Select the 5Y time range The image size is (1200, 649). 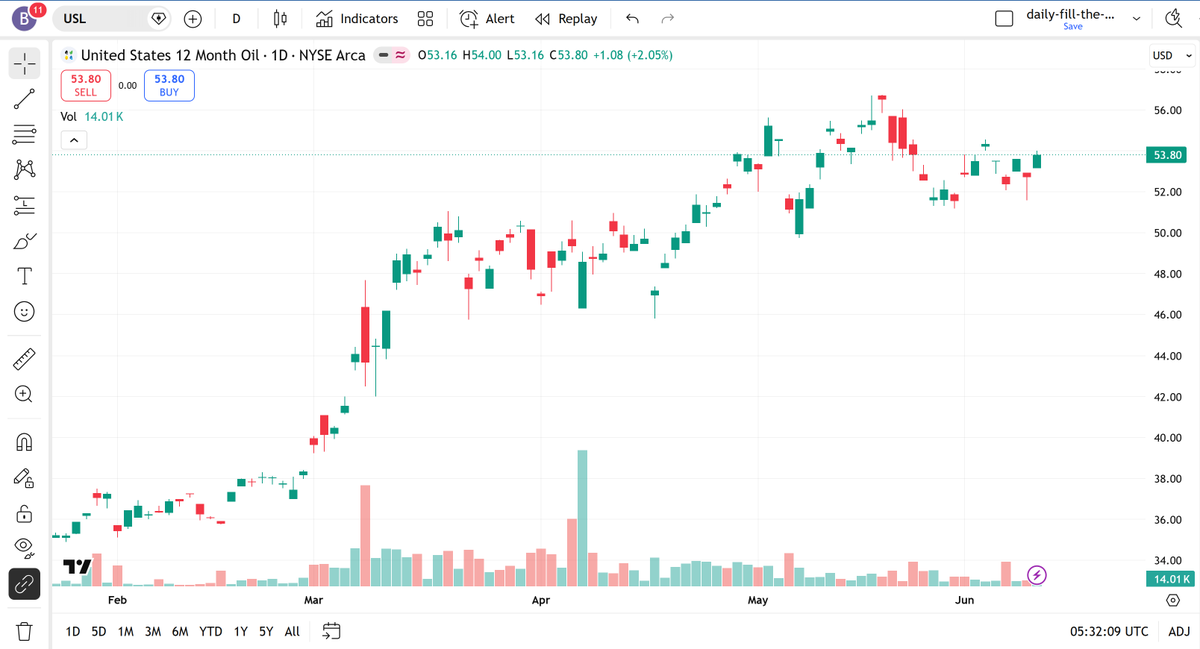[266, 631]
